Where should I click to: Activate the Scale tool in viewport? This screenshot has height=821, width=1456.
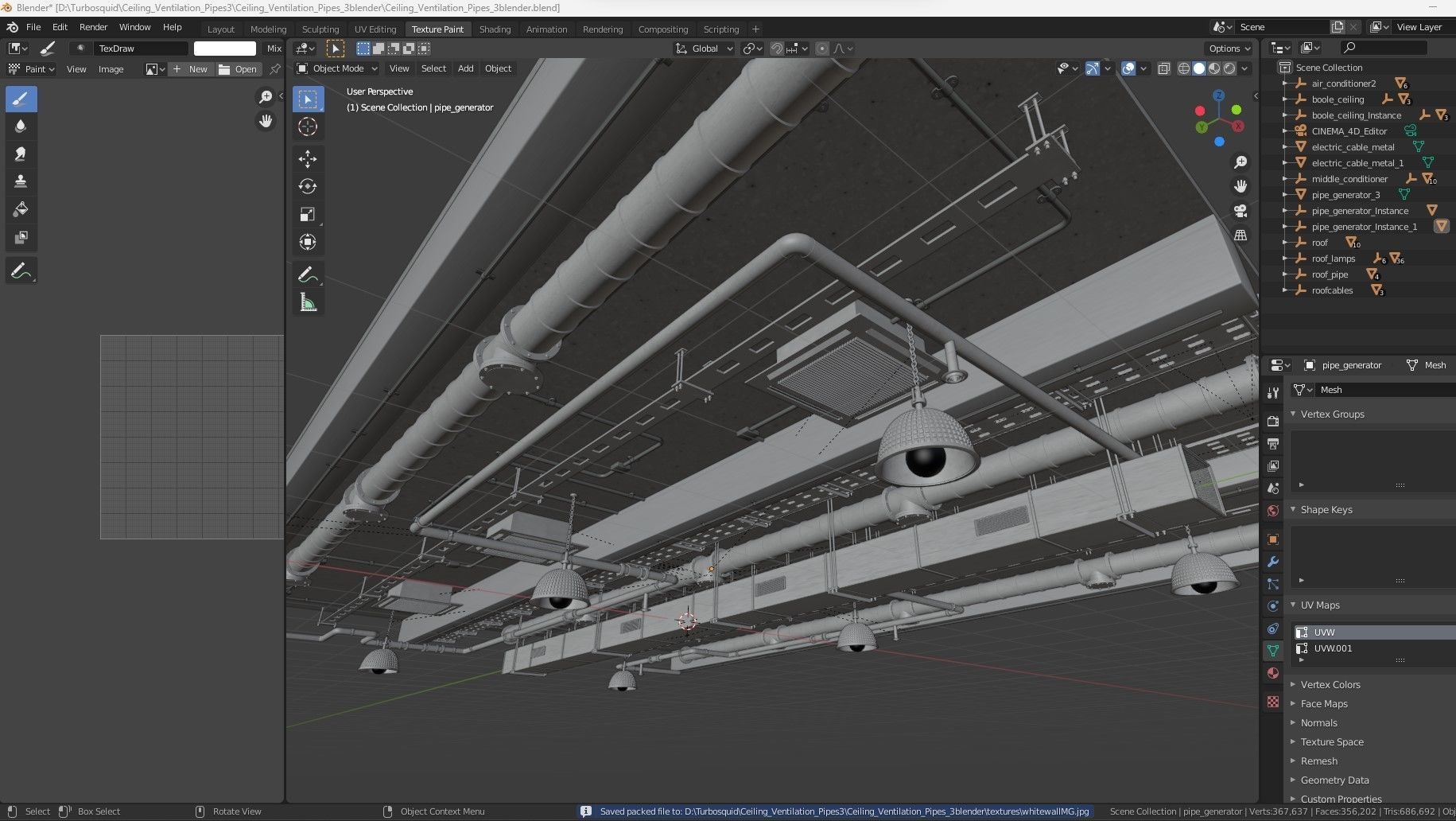point(308,215)
